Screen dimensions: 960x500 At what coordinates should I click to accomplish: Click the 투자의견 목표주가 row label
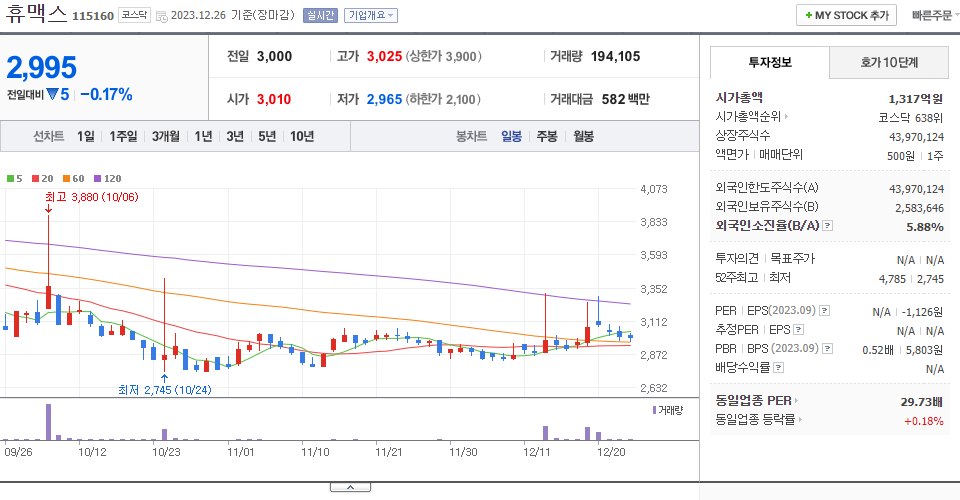tap(765, 259)
